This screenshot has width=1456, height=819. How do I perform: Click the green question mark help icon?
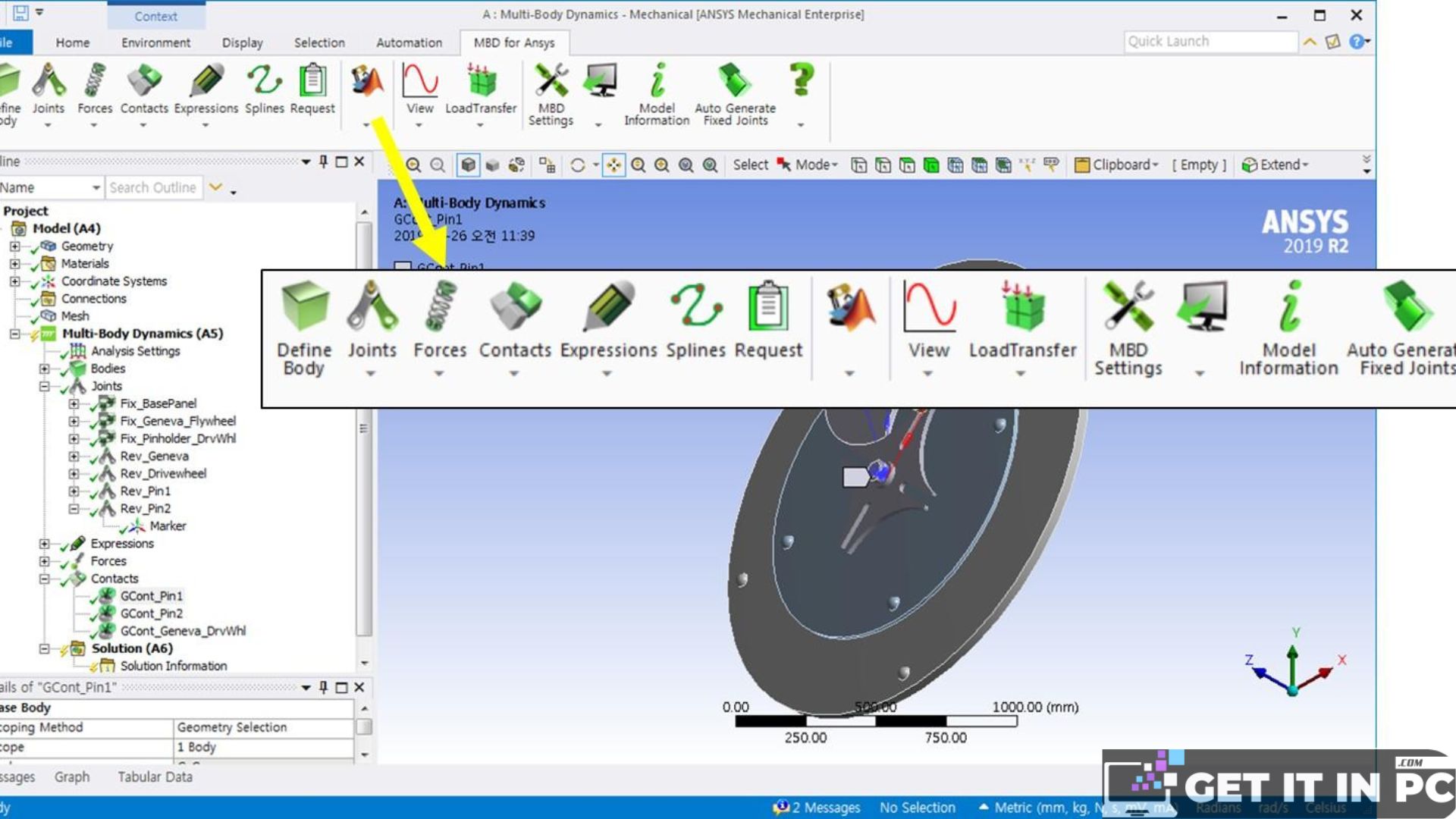(802, 80)
